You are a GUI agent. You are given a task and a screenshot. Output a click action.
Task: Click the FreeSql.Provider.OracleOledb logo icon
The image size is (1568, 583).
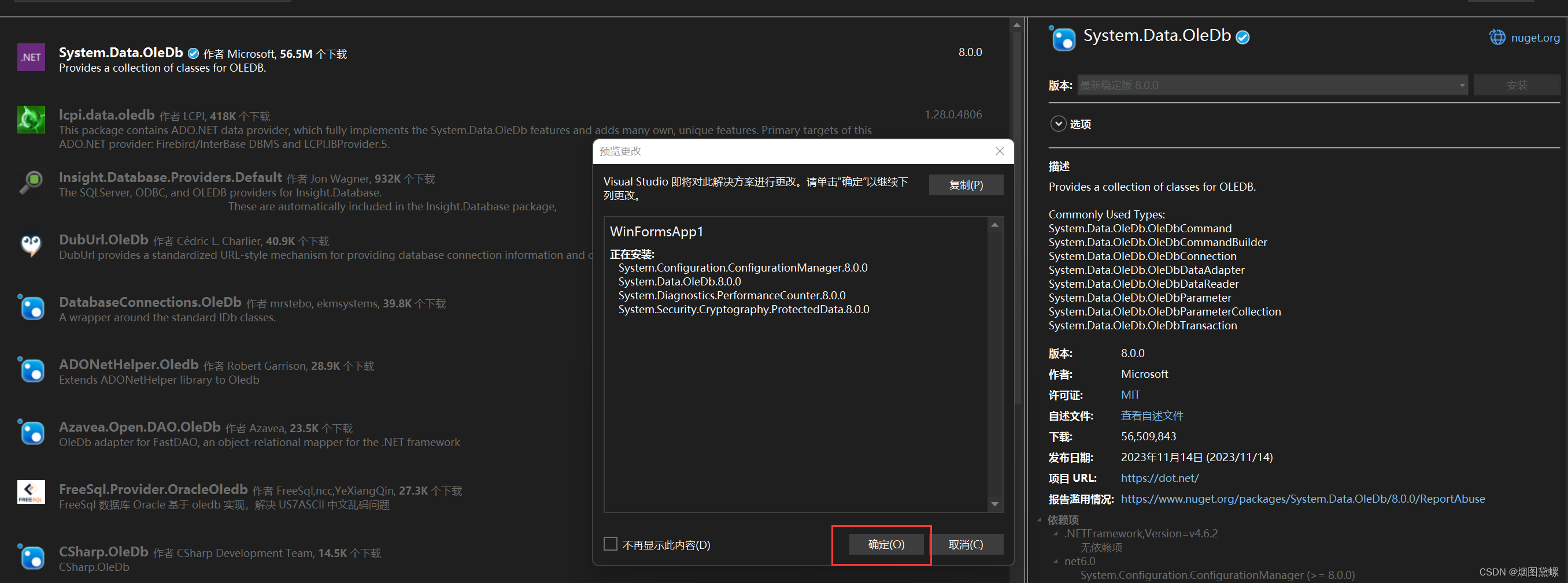pyautogui.click(x=31, y=492)
